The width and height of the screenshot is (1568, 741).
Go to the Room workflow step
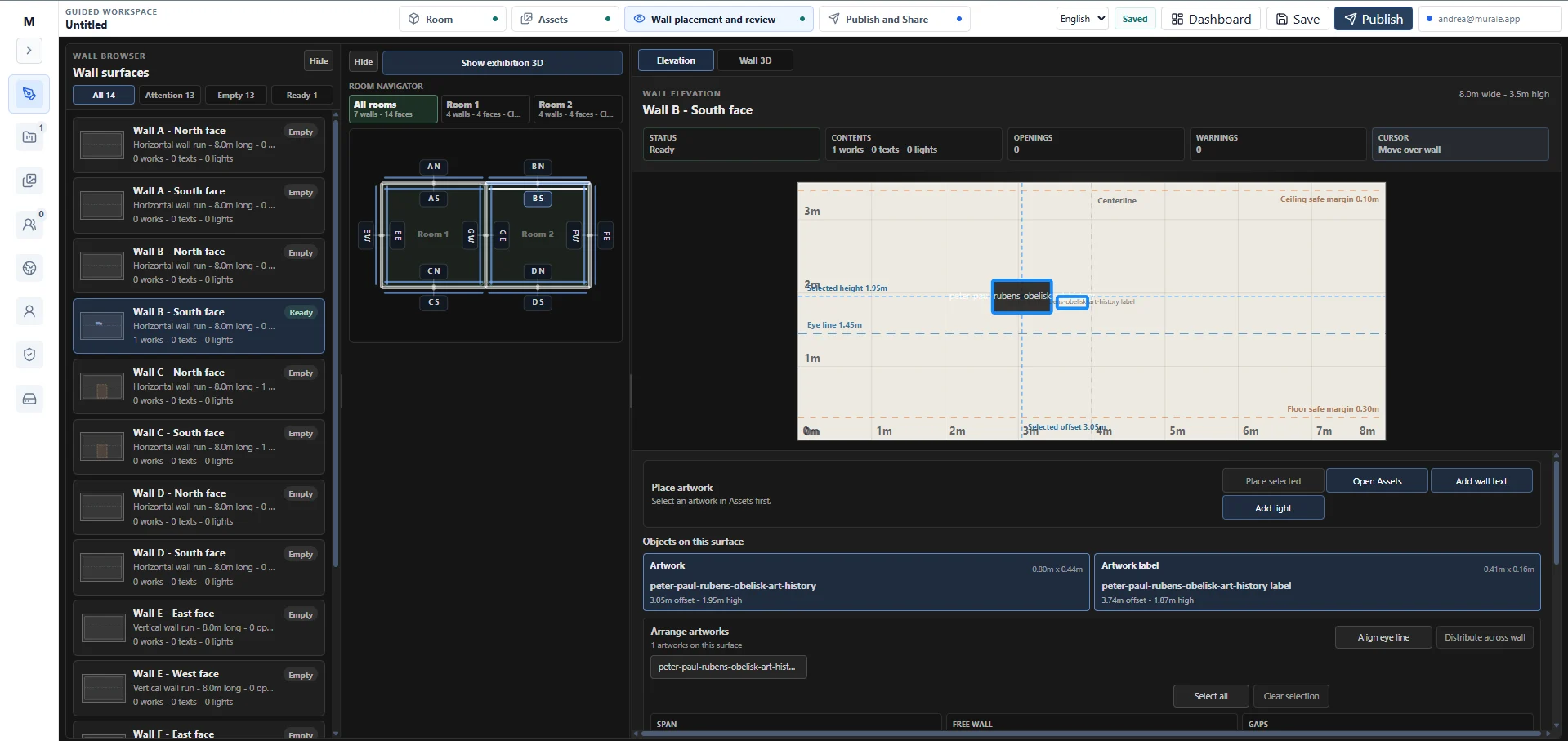pos(453,19)
